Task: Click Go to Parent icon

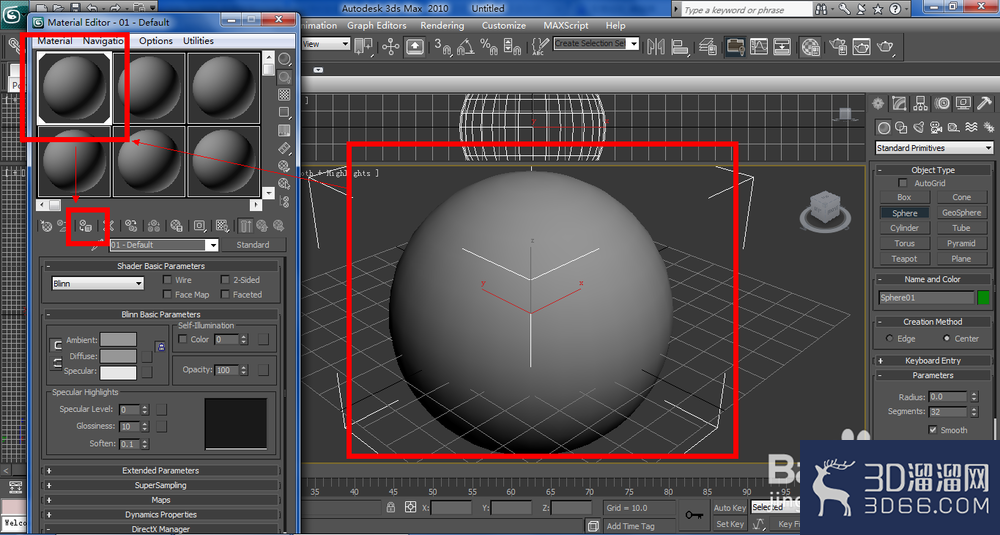Action: tap(262, 226)
